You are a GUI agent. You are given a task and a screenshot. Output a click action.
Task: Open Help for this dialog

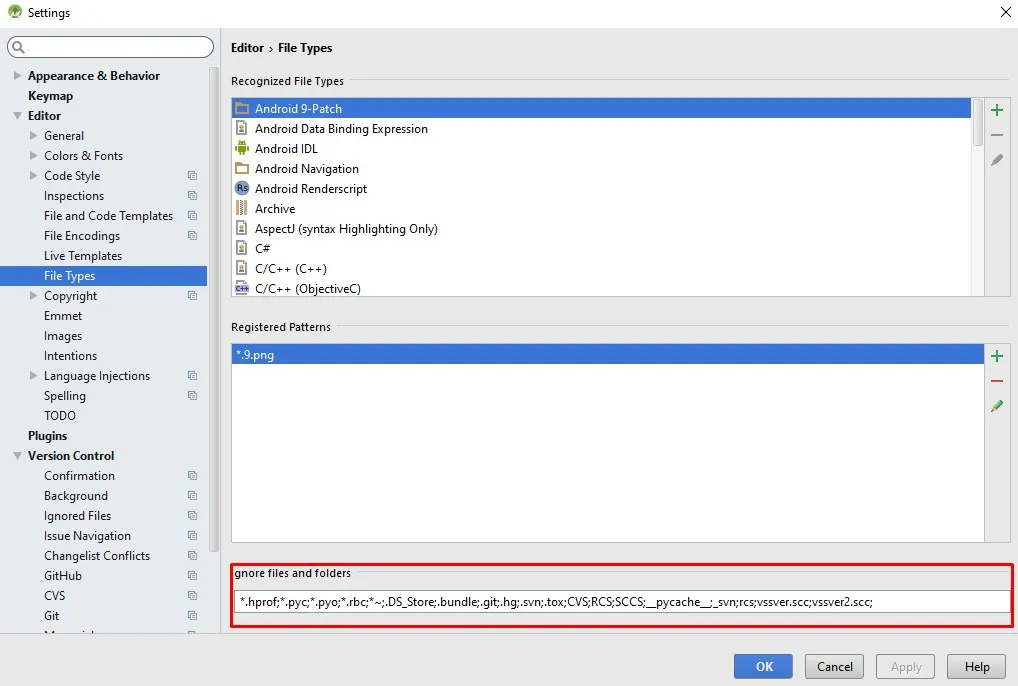point(976,667)
